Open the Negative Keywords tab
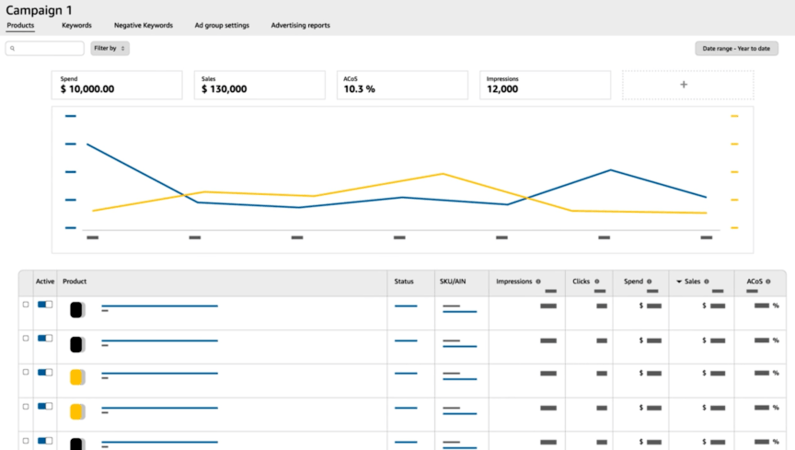Viewport: 795px width, 450px height. [x=143, y=25]
